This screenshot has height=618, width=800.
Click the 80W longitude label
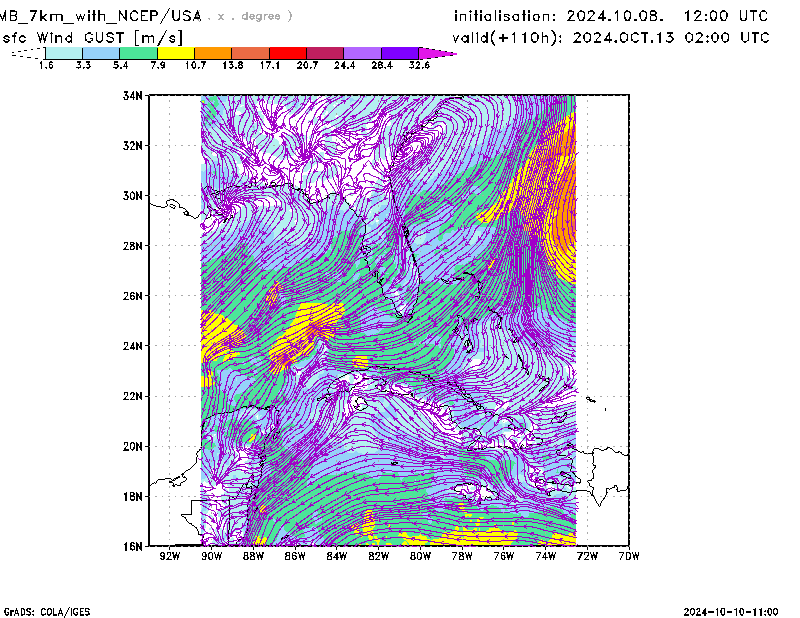pyautogui.click(x=420, y=556)
